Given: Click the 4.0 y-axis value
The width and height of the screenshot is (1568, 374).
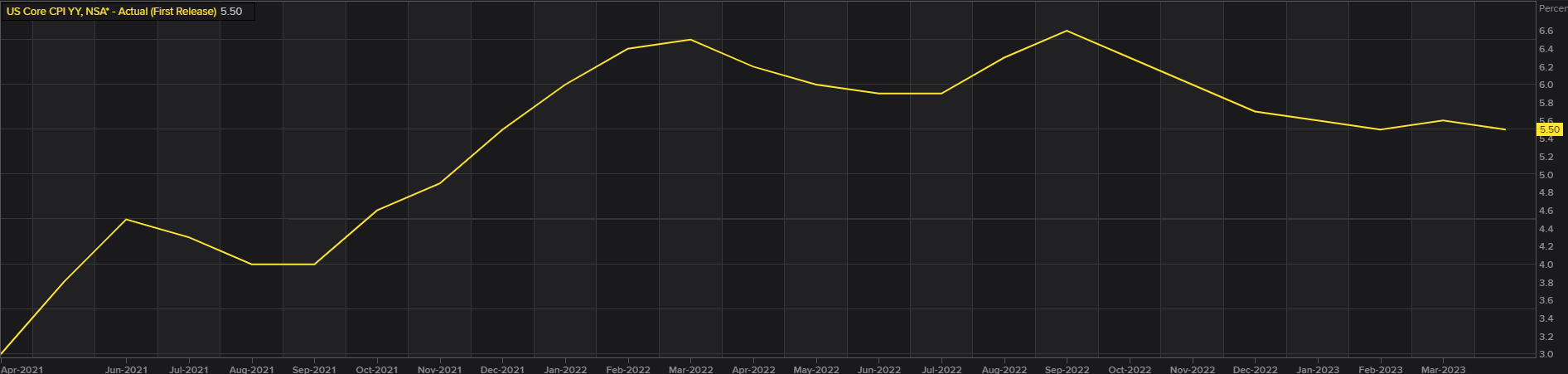Looking at the screenshot, I should (x=1546, y=265).
